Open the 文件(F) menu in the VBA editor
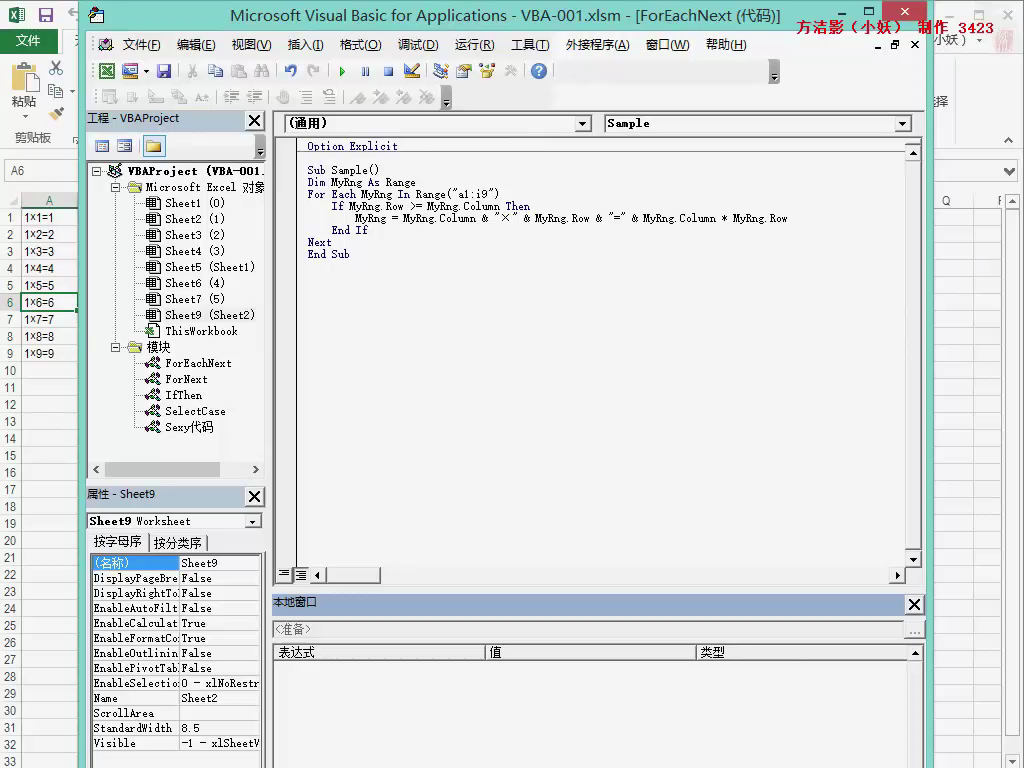Screen dimensions: 1024x768 tap(141, 44)
